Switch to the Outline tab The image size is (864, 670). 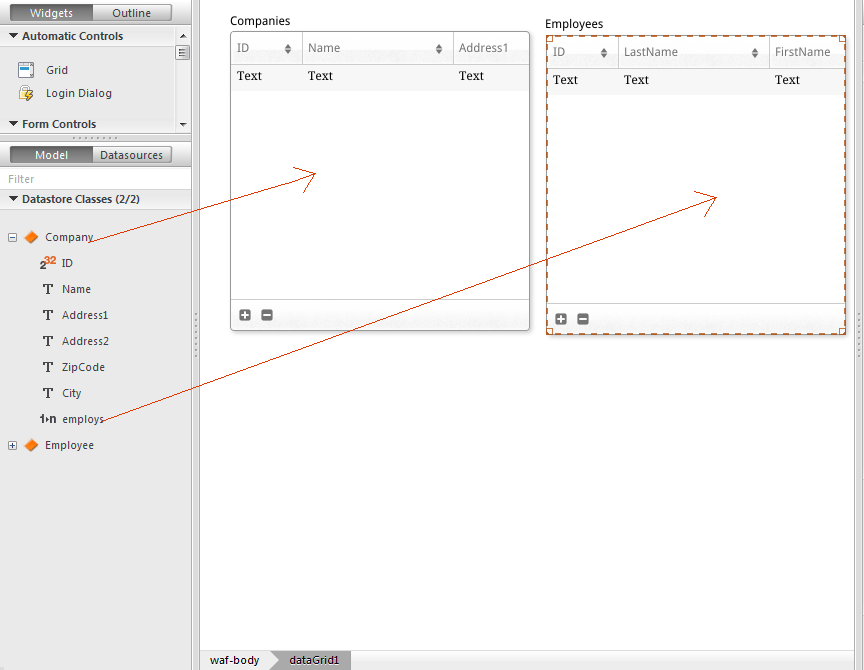pos(132,13)
